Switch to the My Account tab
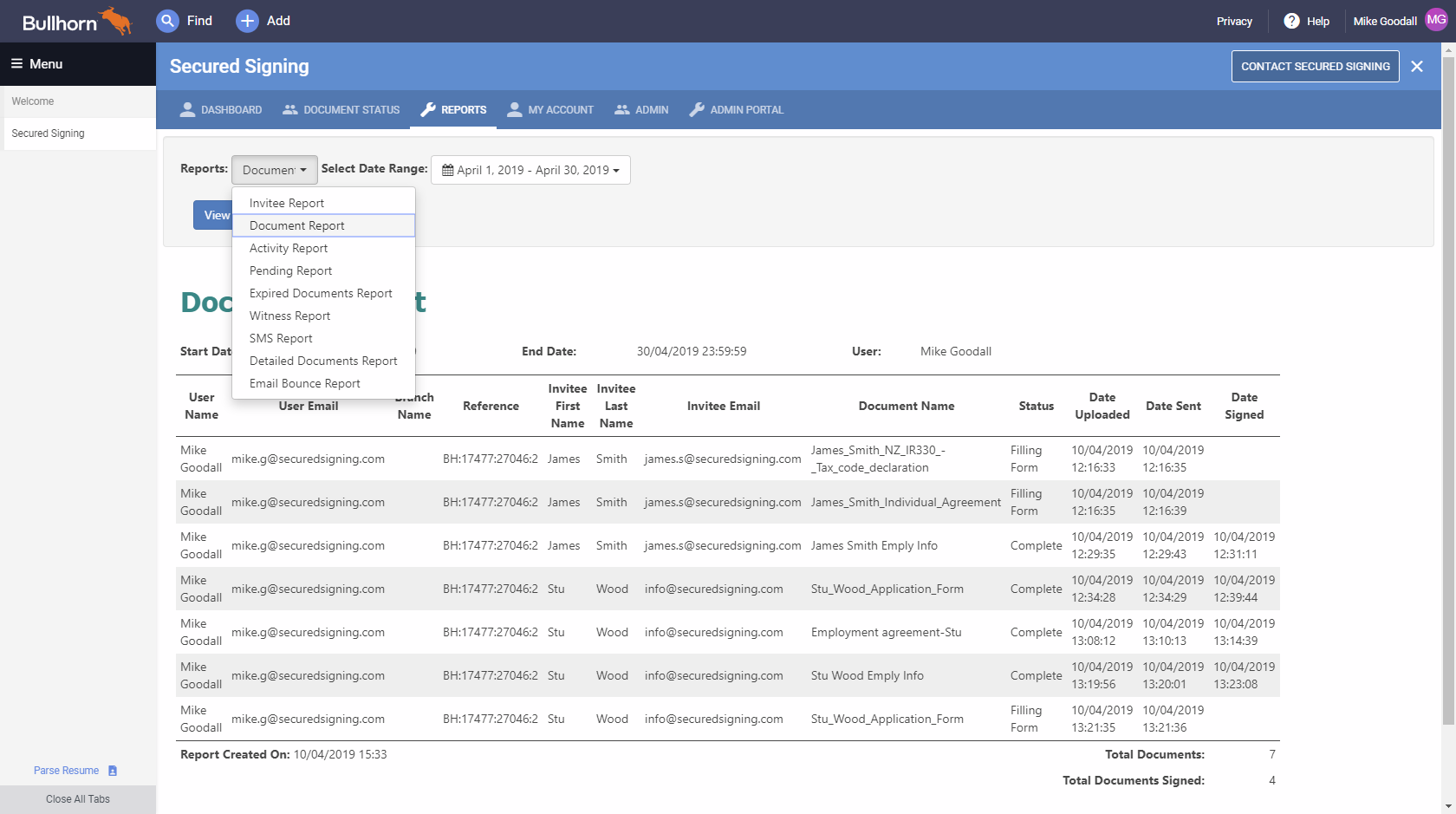The height and width of the screenshot is (814, 1456). (x=550, y=109)
